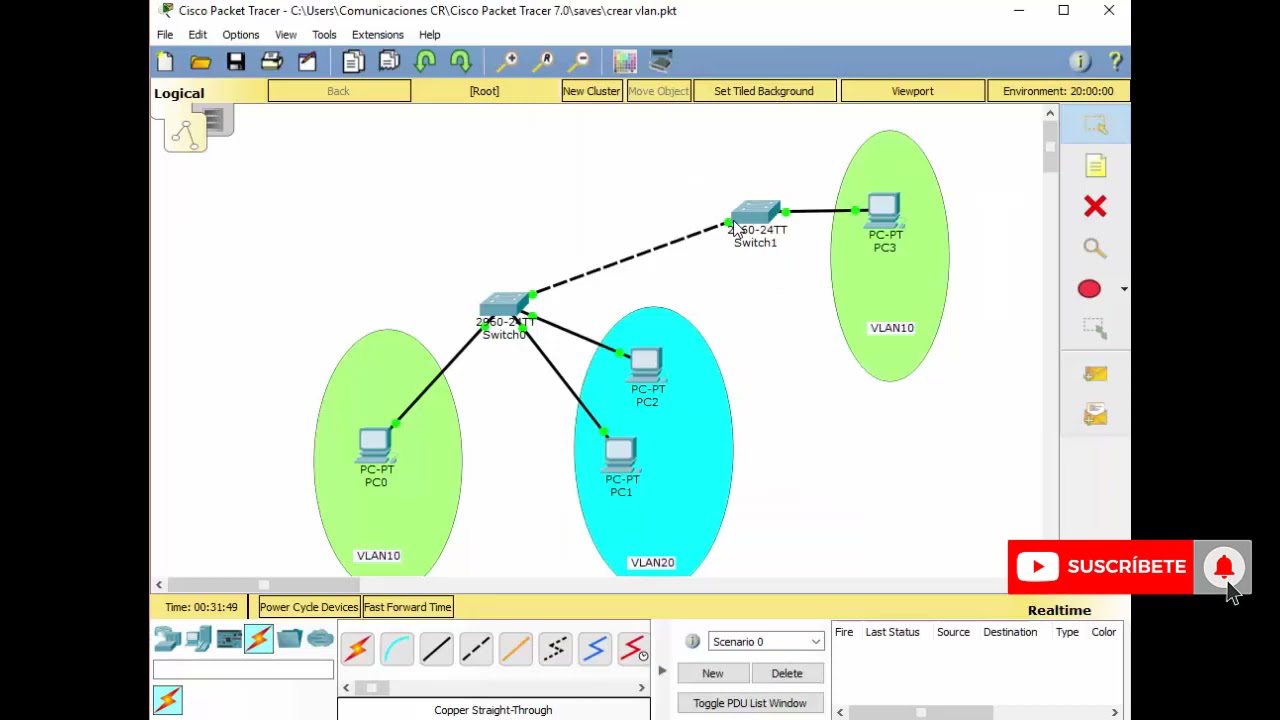This screenshot has height=720, width=1280.
Task: Select the red X Delete tool
Action: [x=1095, y=207]
